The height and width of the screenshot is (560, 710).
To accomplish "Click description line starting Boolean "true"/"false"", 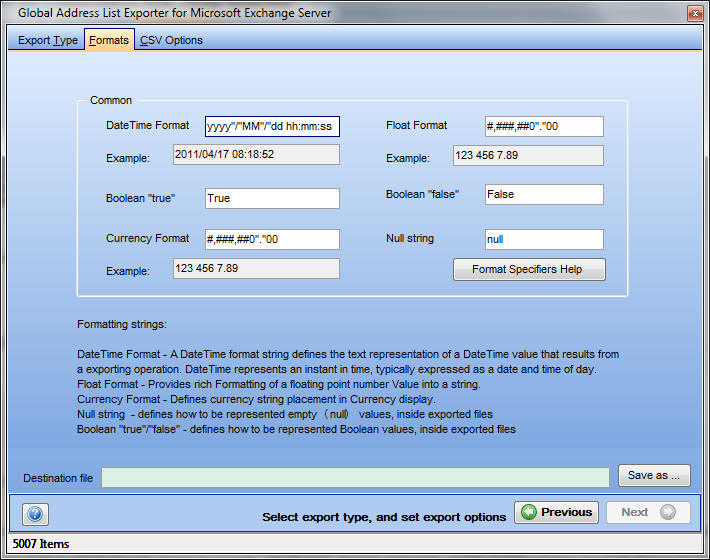I will (296, 429).
